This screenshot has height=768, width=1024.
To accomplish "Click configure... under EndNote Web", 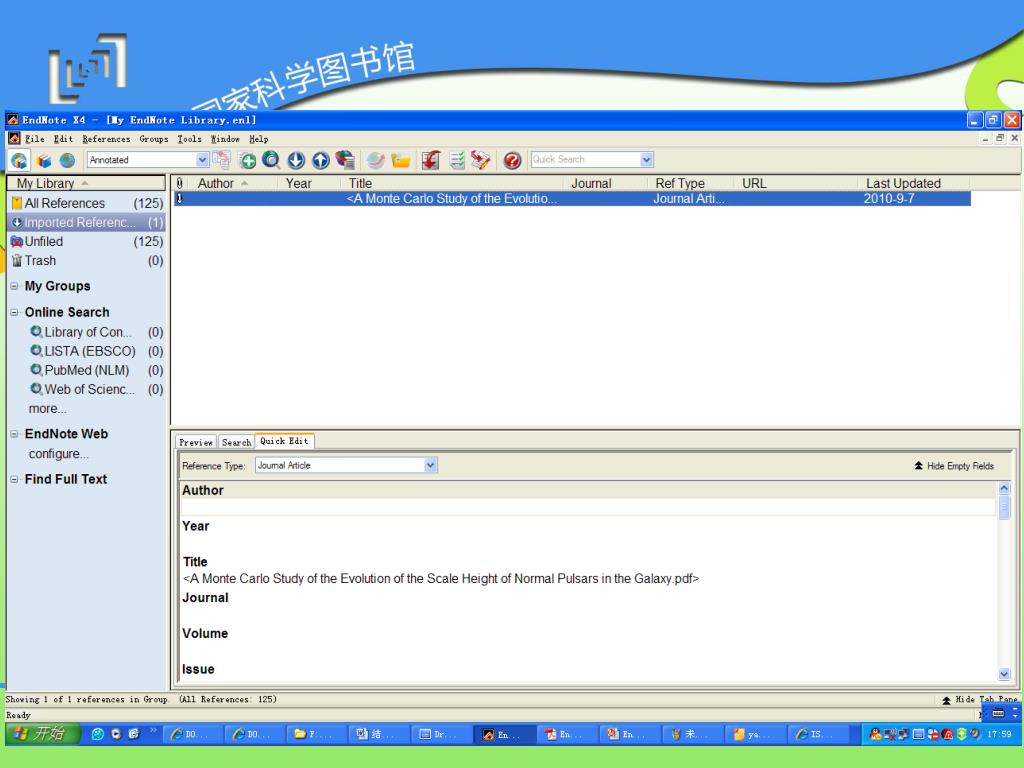I will pyautogui.click(x=59, y=454).
